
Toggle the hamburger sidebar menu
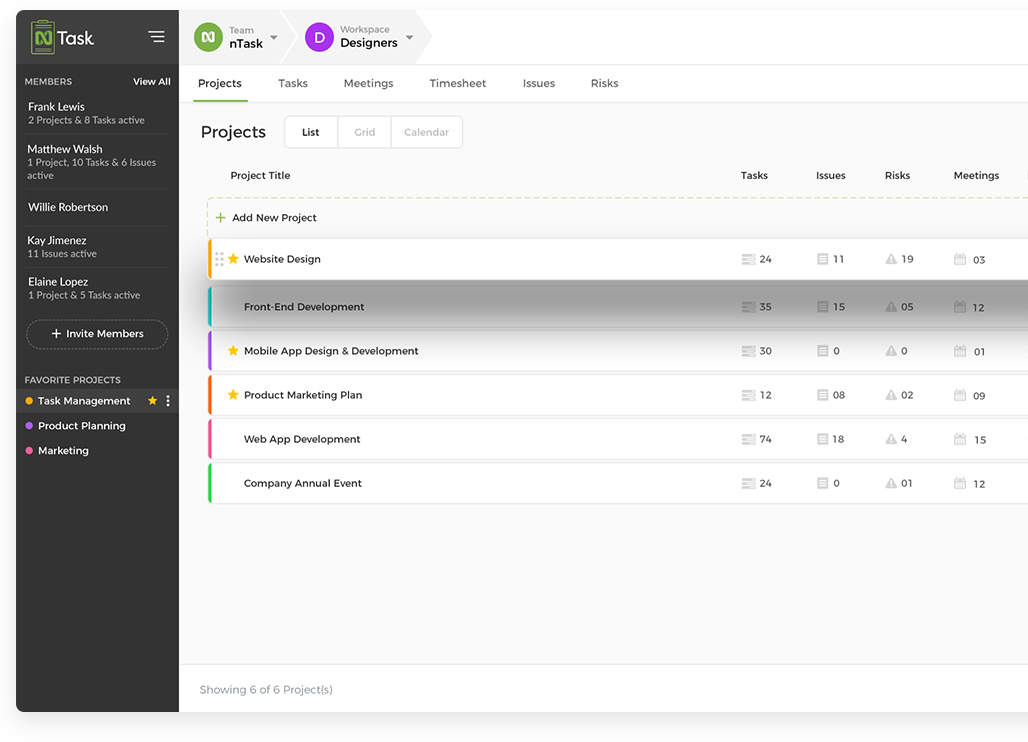point(156,37)
